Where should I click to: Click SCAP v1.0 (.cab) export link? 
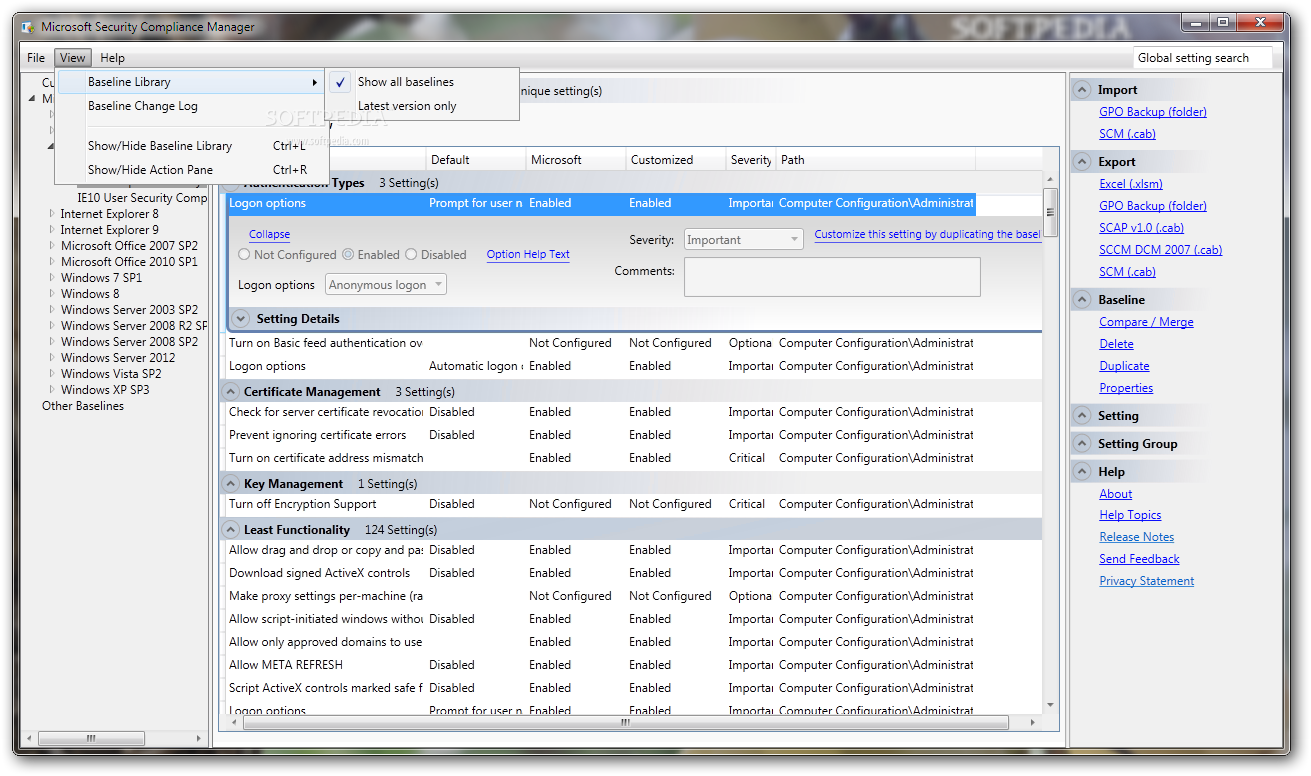(1141, 228)
